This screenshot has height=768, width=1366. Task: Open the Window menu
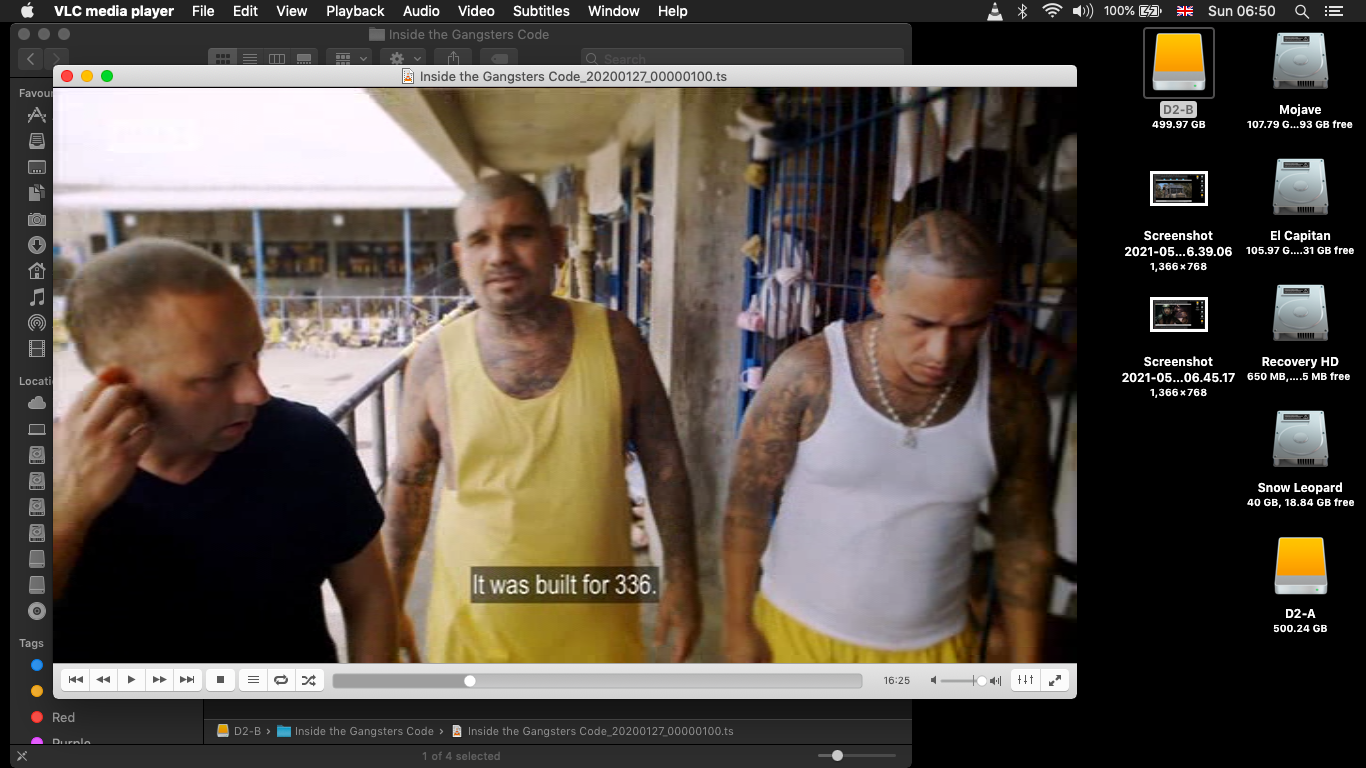point(614,11)
